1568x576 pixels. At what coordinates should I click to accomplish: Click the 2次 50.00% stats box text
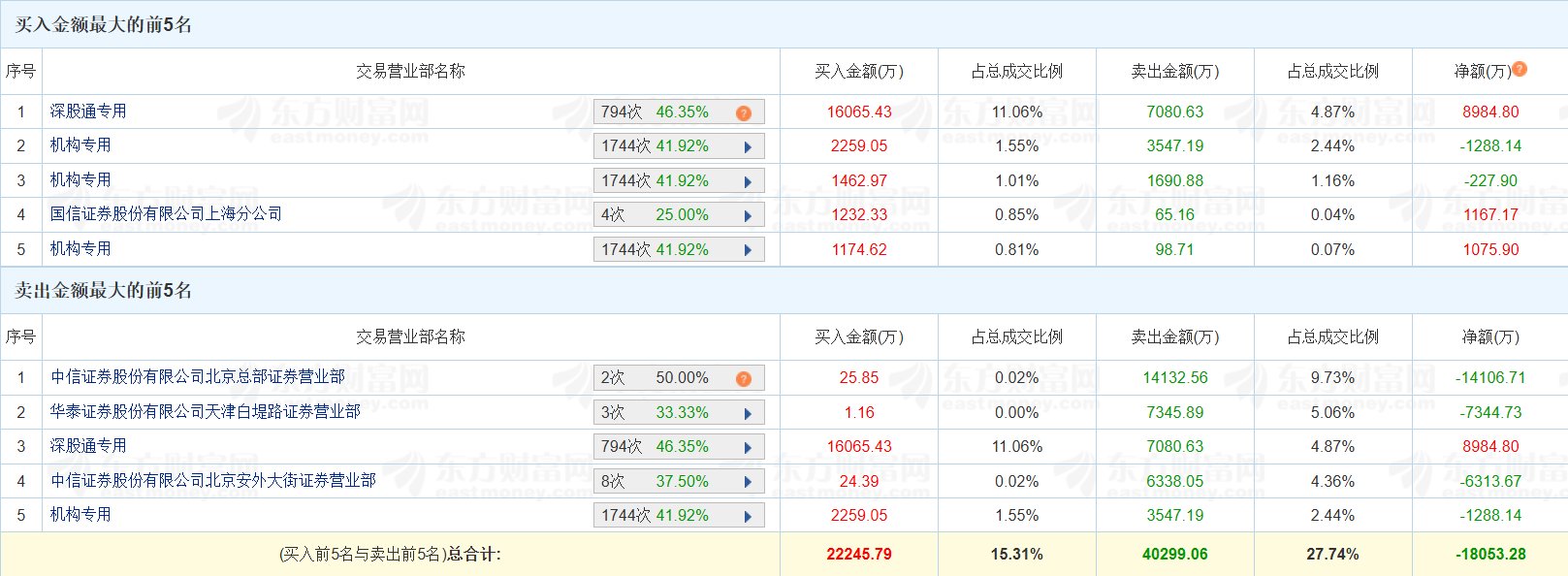click(x=655, y=378)
